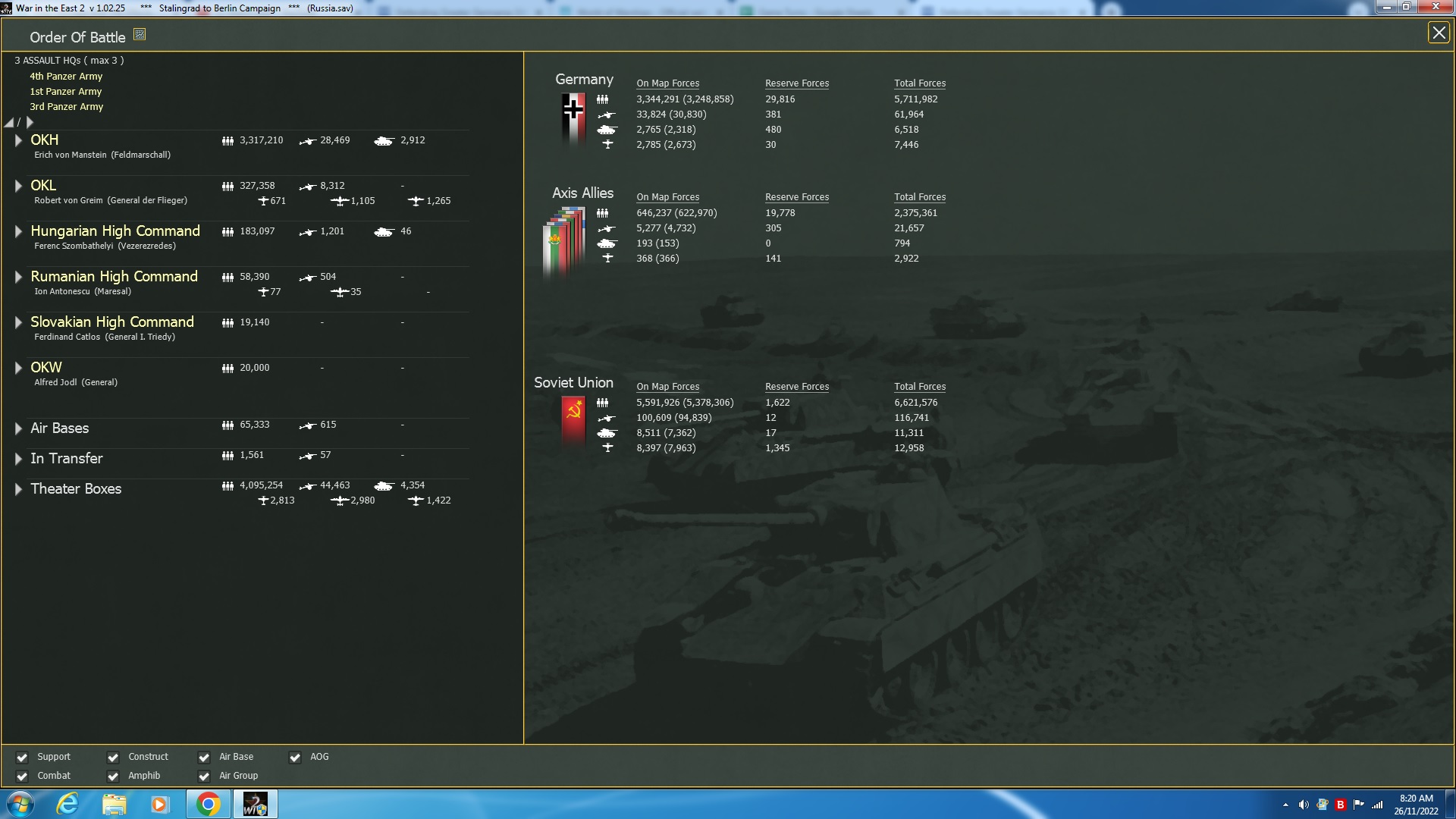Expand the Theater Boxes entry

[18, 489]
